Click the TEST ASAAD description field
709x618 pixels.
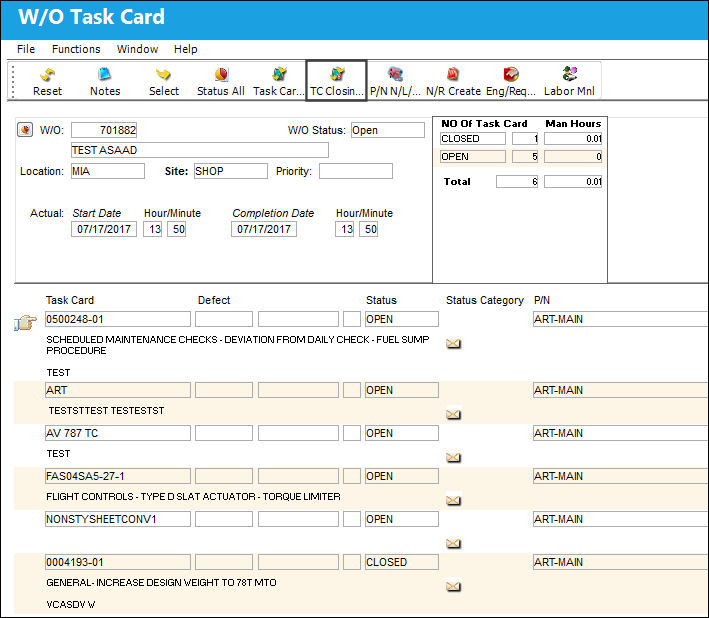click(x=199, y=150)
